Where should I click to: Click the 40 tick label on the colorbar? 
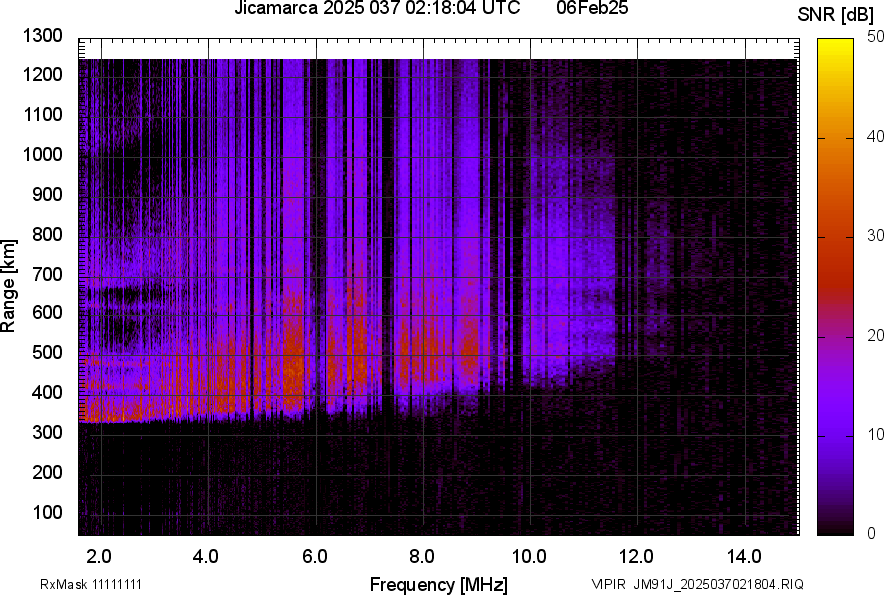click(x=874, y=137)
